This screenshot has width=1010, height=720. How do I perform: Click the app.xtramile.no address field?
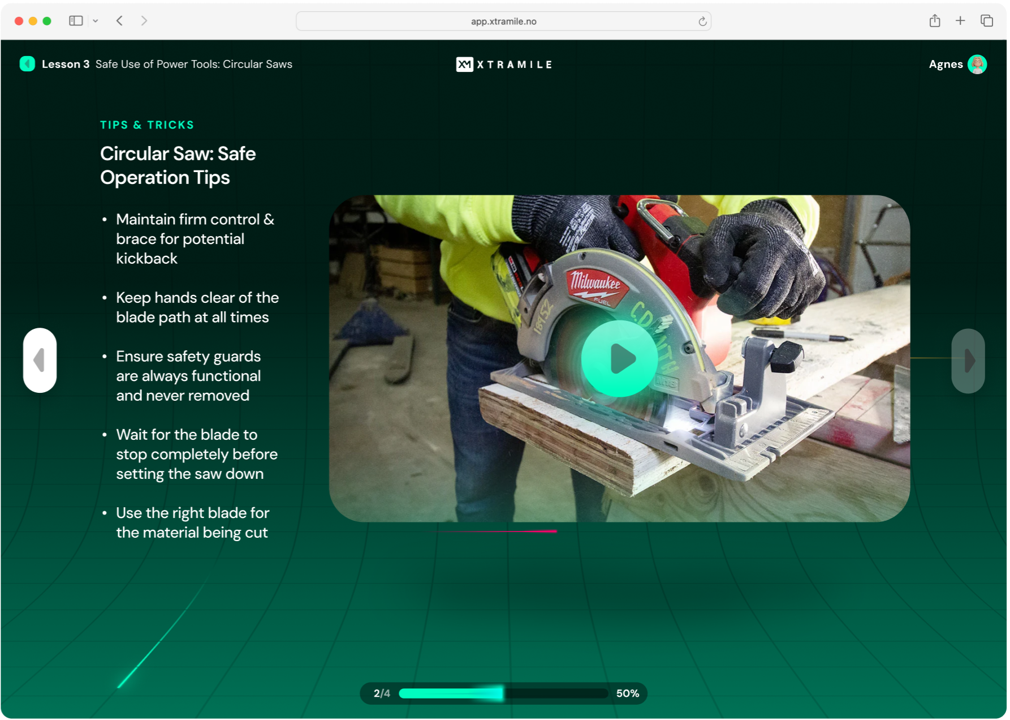tap(503, 21)
